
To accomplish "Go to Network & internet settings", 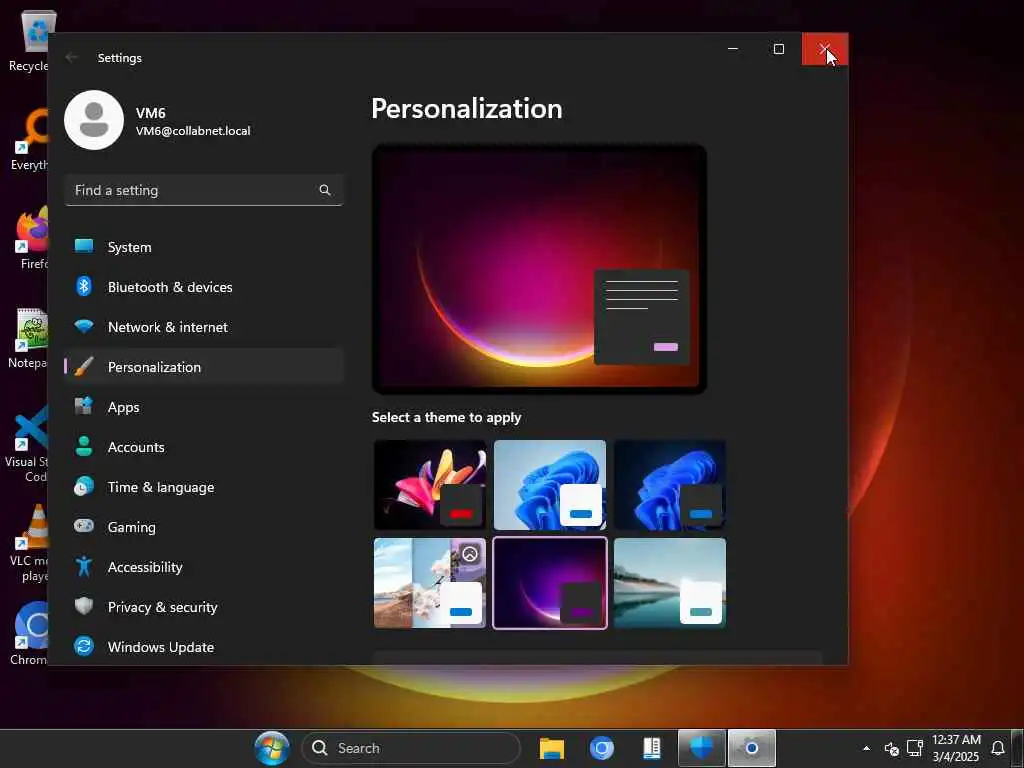I will (204, 327).
